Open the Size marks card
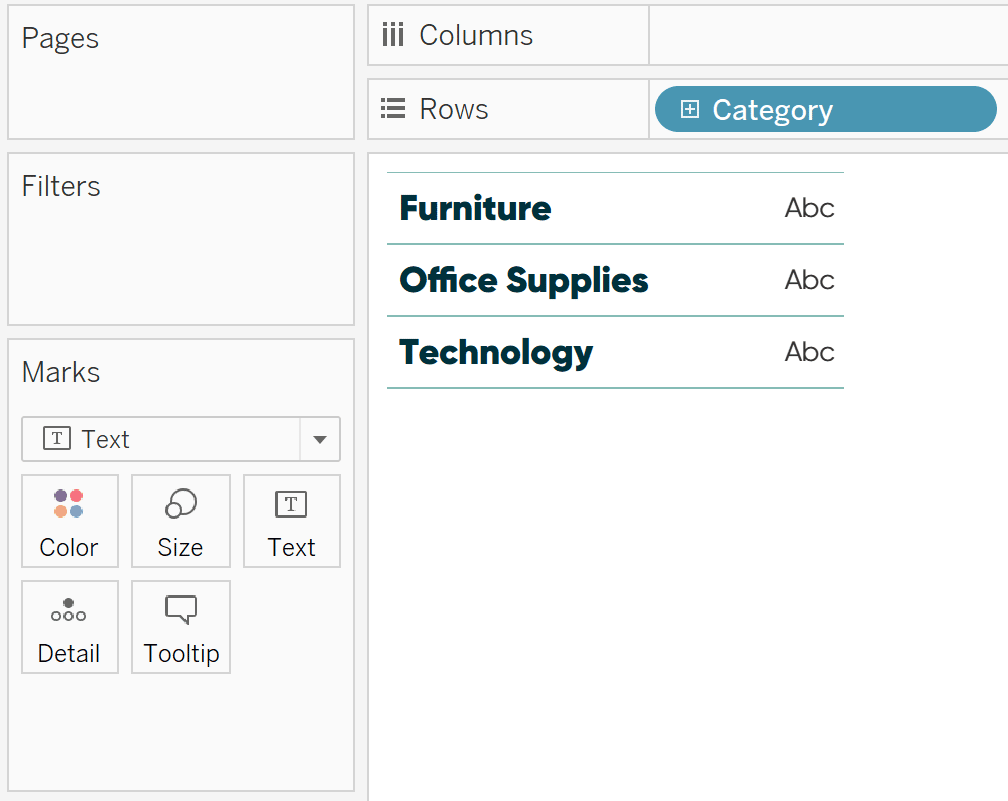Screen dimensions: 1008x801 pyautogui.click(x=181, y=521)
